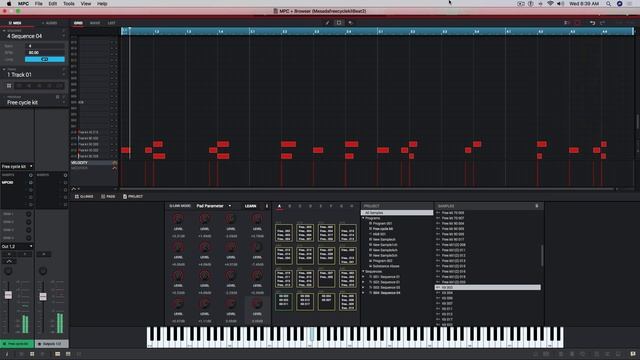Switch to the Wave editor tab
Viewport: 640px width, 360px height.
[x=95, y=23]
